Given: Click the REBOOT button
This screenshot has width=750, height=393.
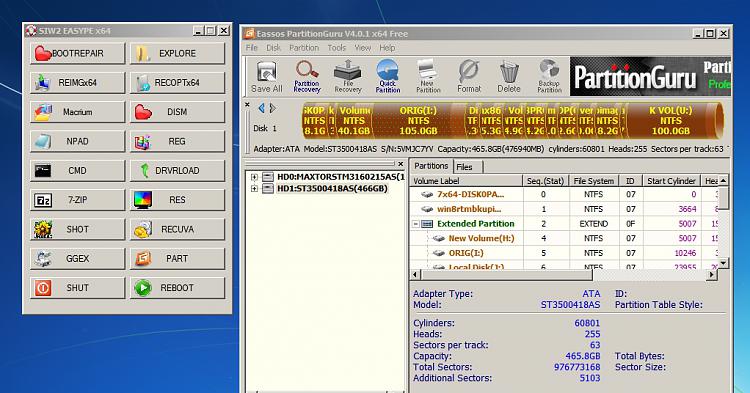Looking at the screenshot, I should 177,288.
